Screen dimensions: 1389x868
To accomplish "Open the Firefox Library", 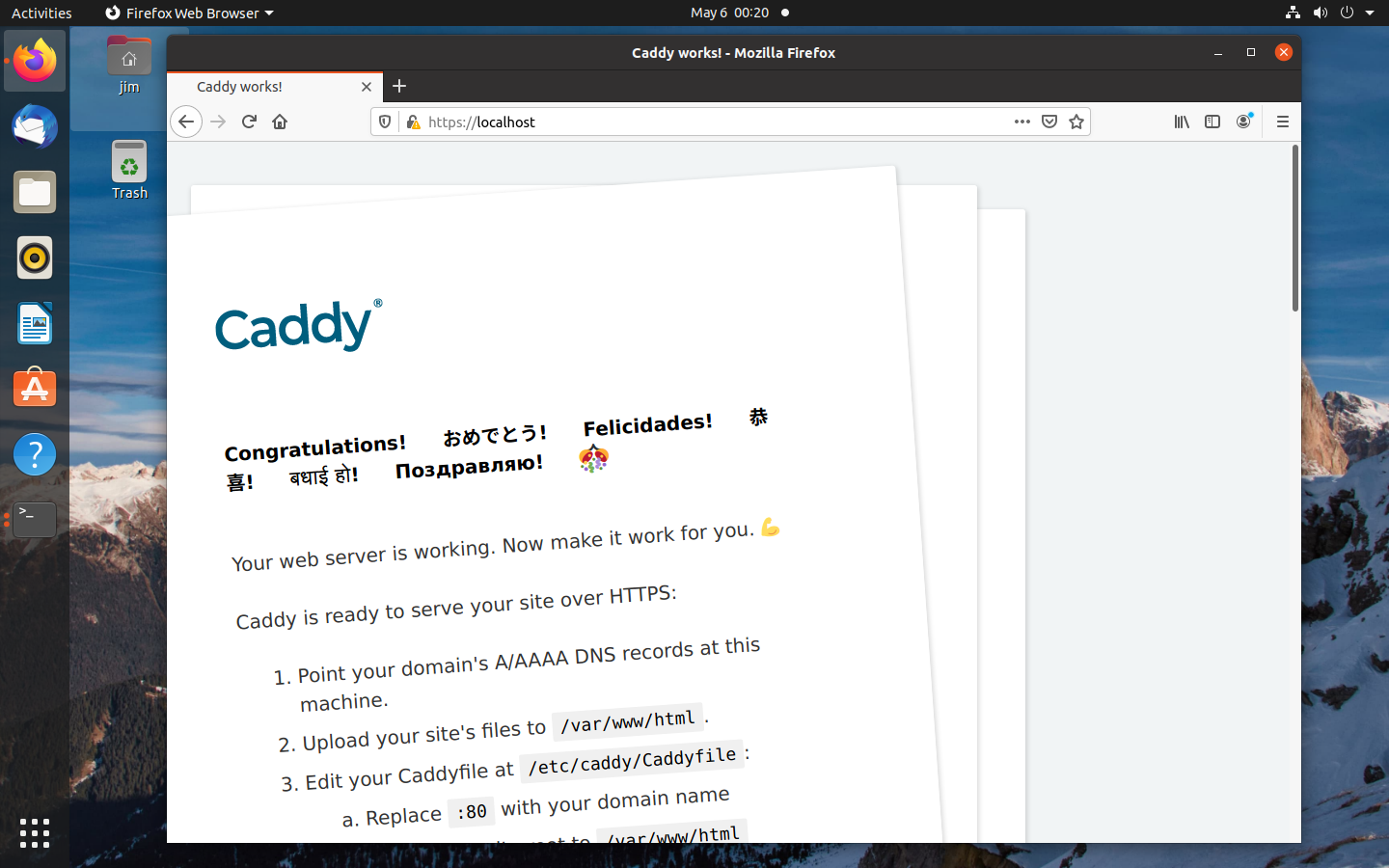I will 1182,122.
